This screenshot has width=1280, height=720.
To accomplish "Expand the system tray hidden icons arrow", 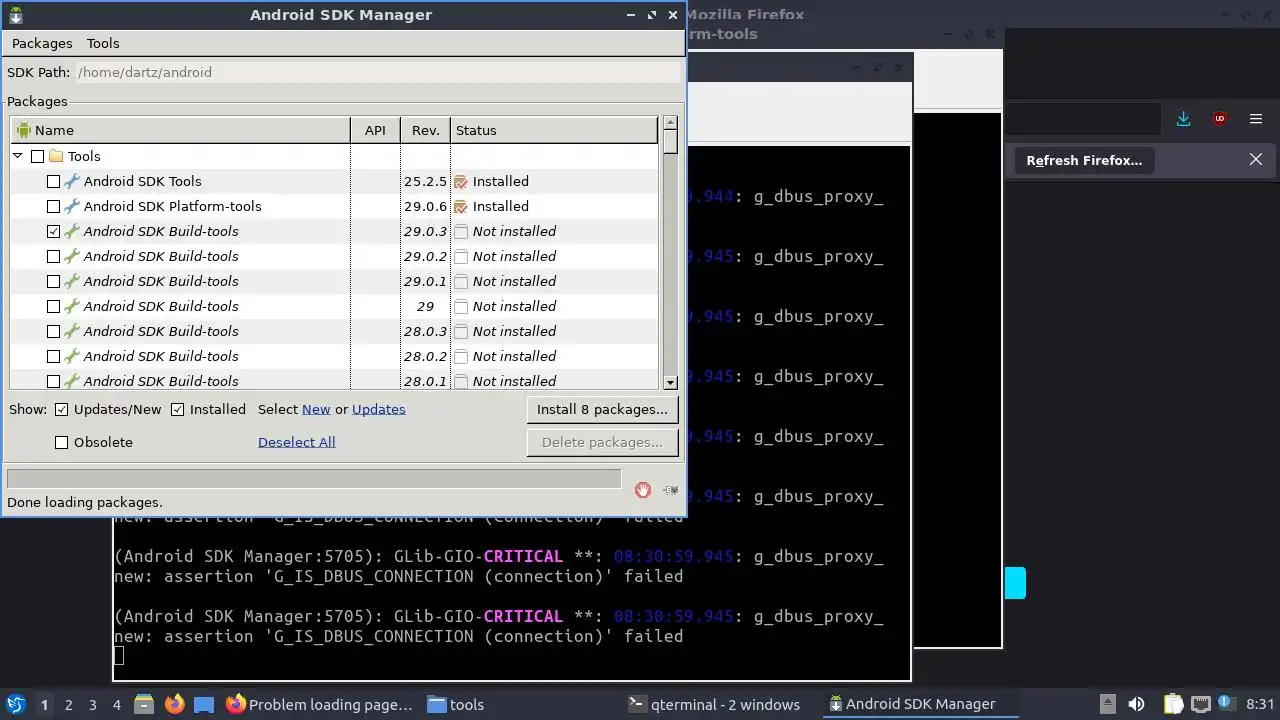I will (1107, 704).
